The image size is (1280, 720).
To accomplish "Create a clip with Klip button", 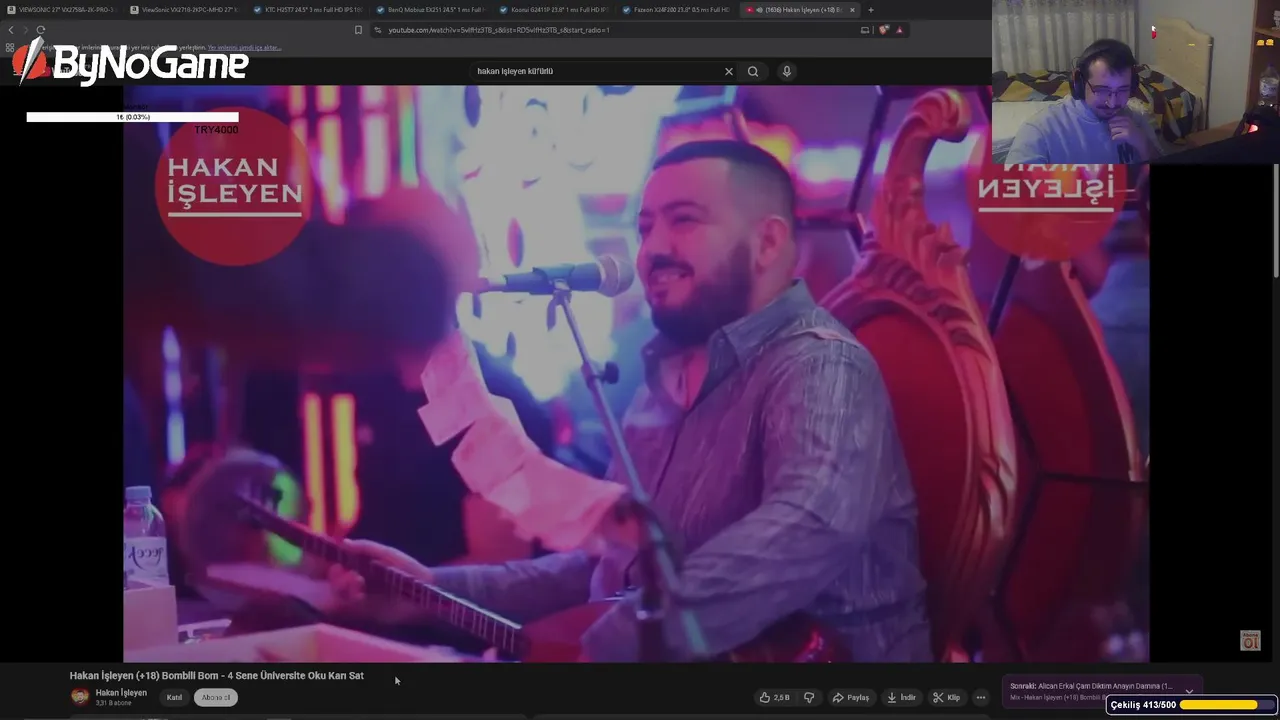I will pos(946,697).
